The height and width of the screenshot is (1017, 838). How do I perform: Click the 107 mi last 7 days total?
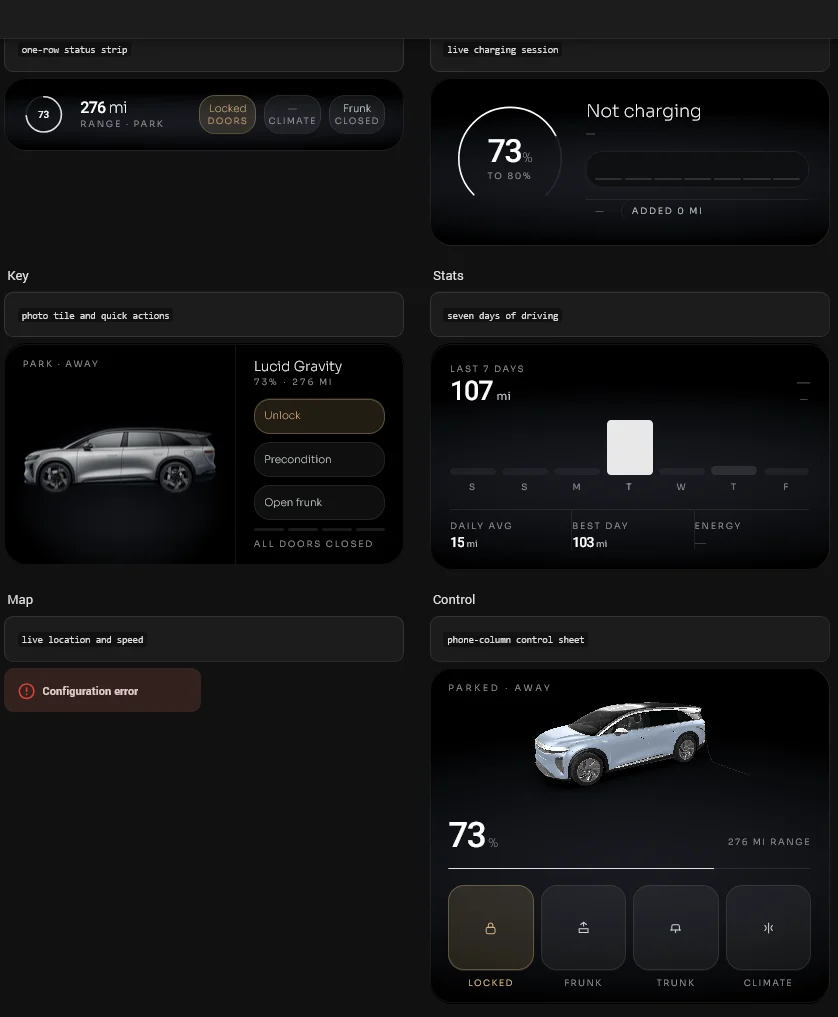pyautogui.click(x=481, y=391)
